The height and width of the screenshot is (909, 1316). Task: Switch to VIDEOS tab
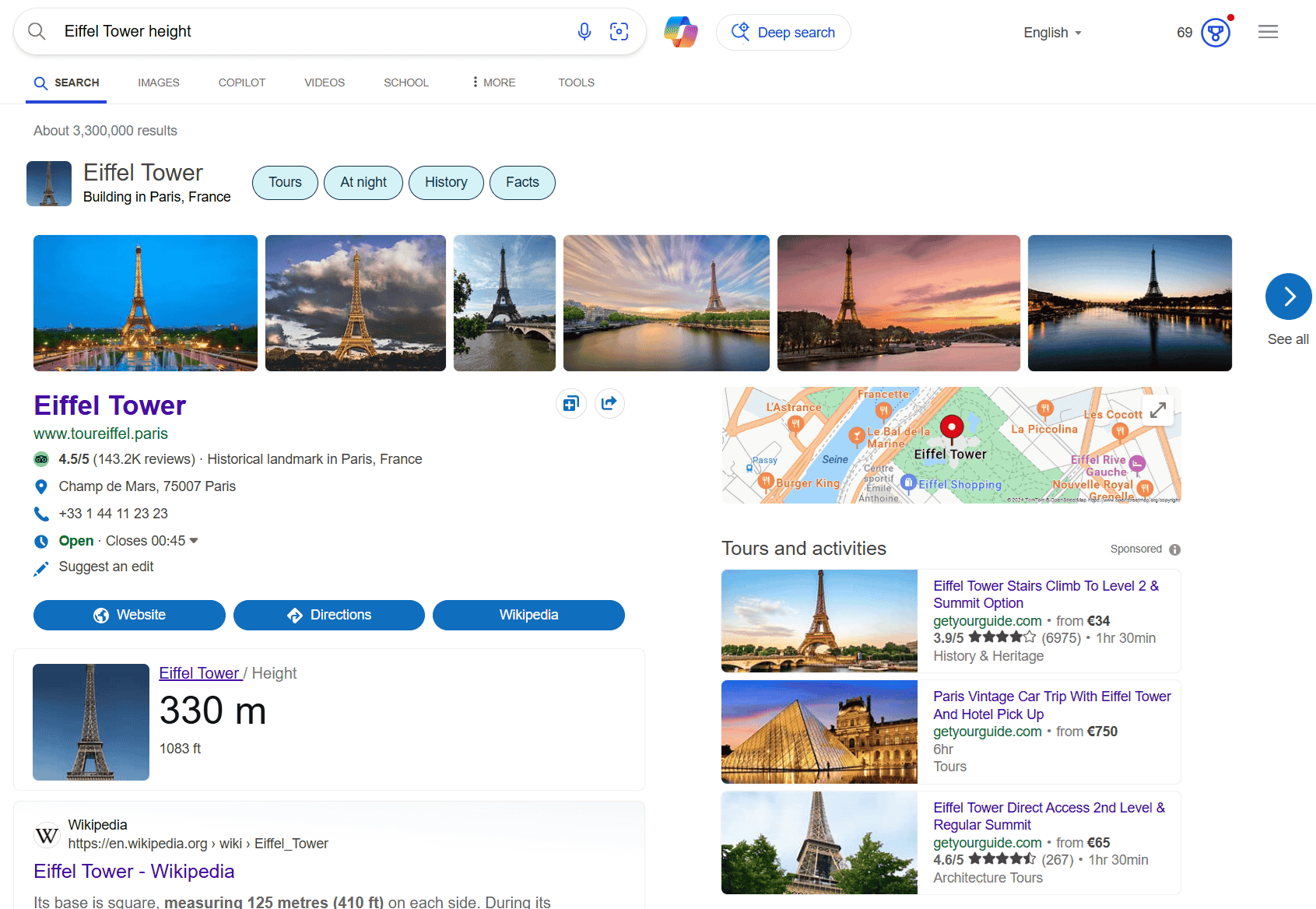(x=325, y=82)
